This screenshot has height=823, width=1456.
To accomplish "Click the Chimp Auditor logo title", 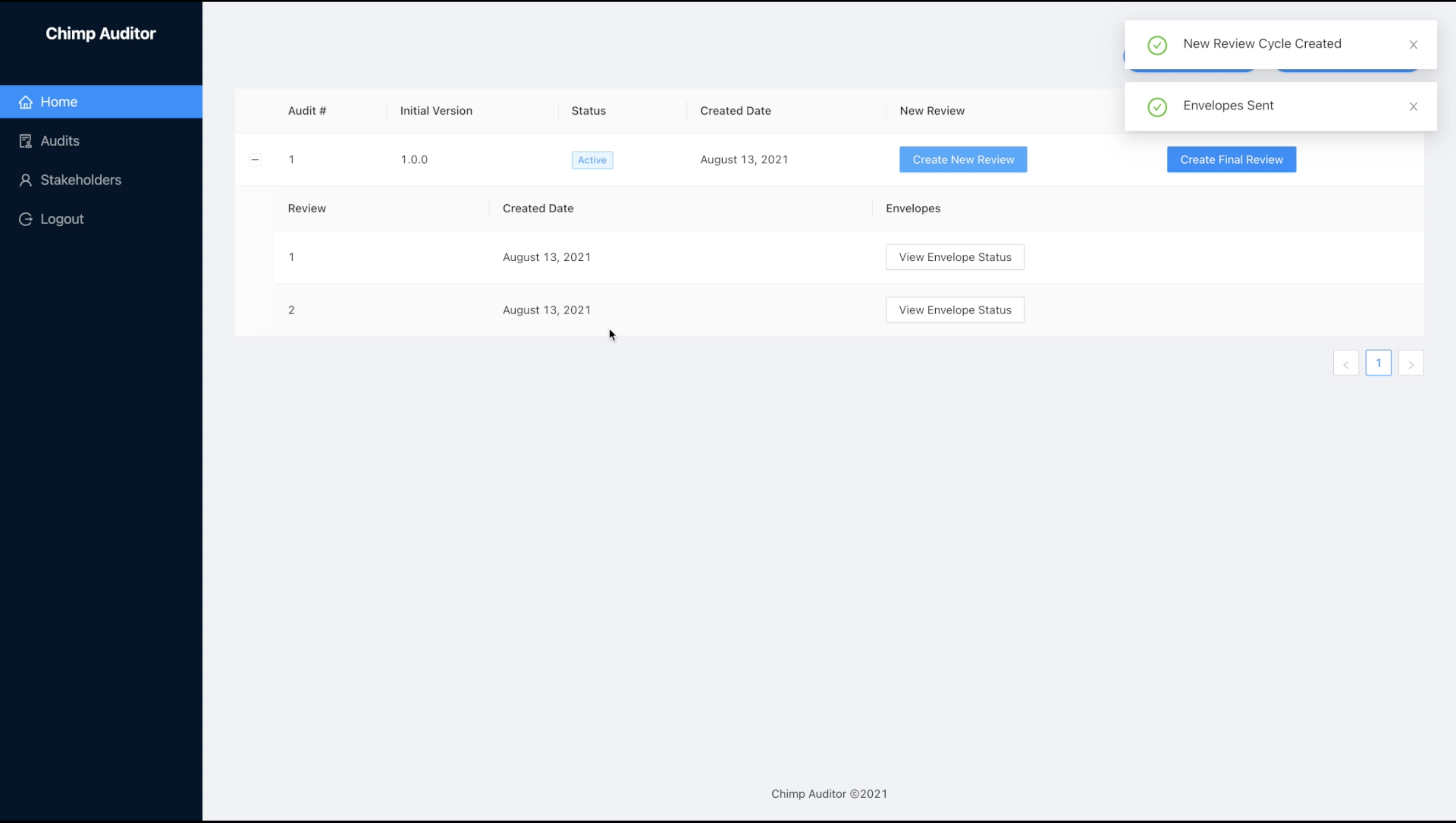I will pos(101,33).
